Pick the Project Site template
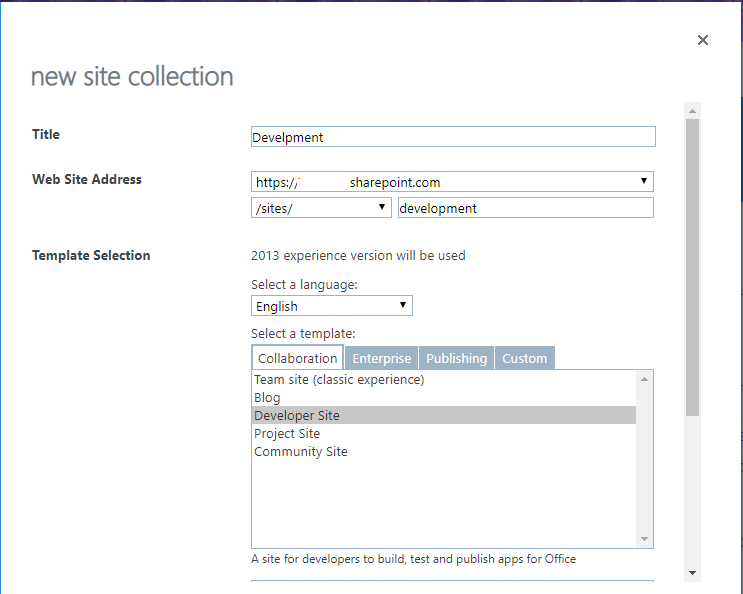 coord(287,434)
